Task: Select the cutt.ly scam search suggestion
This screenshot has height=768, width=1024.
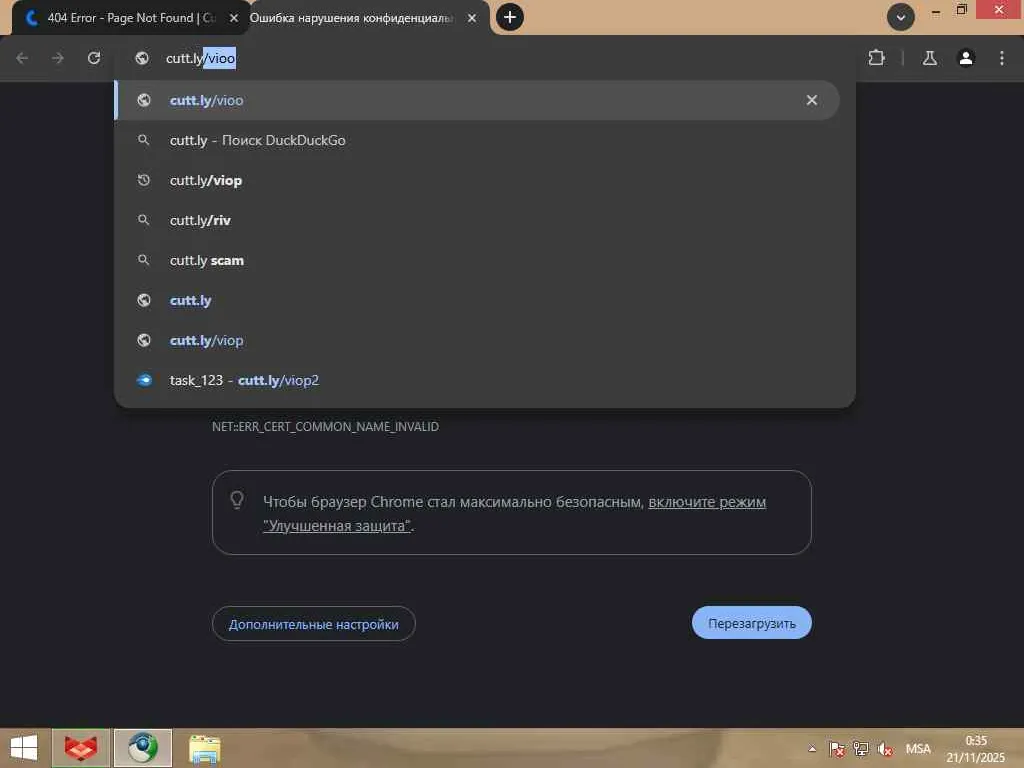Action: coord(477,260)
